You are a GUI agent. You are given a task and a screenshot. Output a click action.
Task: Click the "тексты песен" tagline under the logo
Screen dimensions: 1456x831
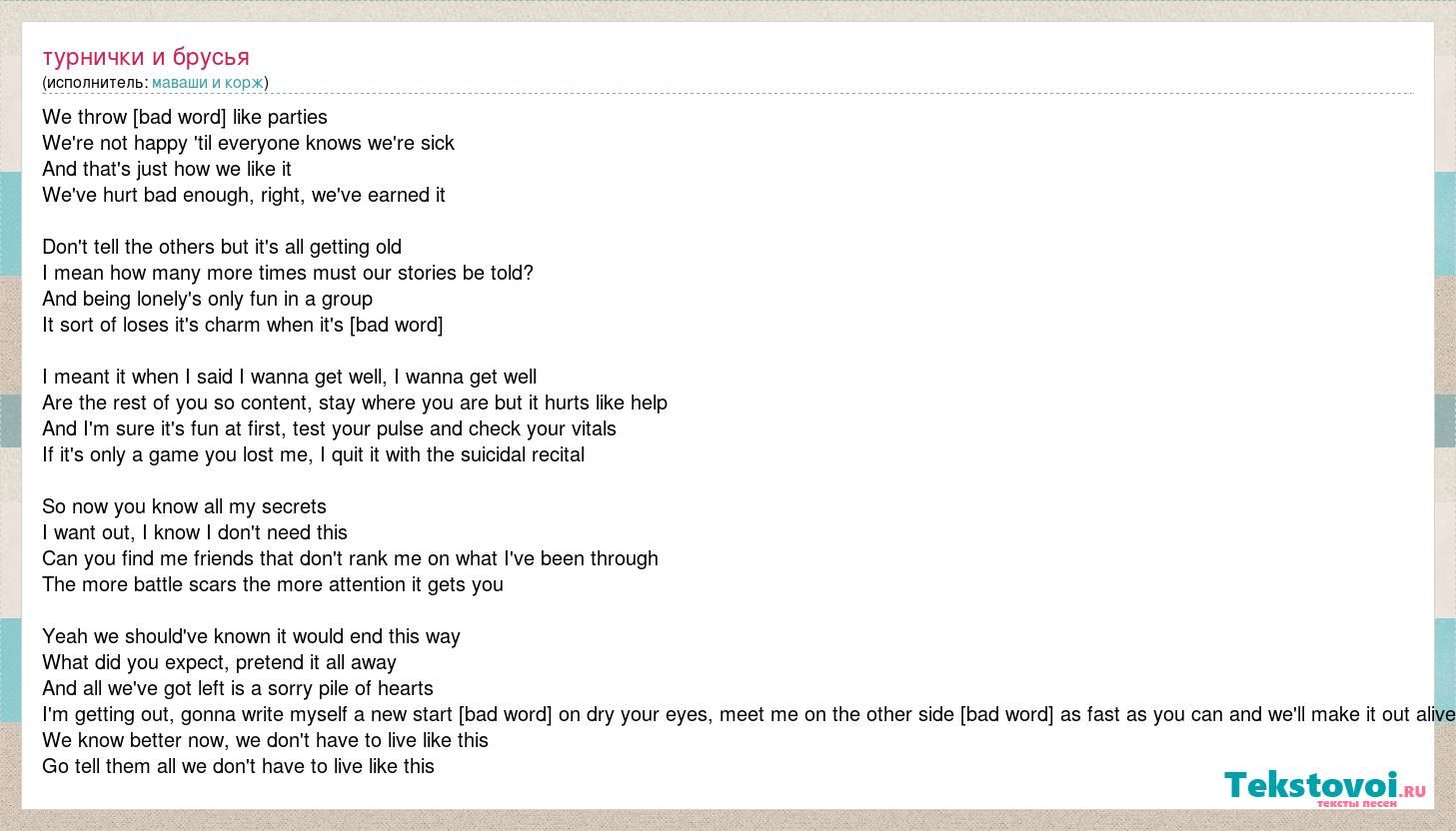[1356, 803]
